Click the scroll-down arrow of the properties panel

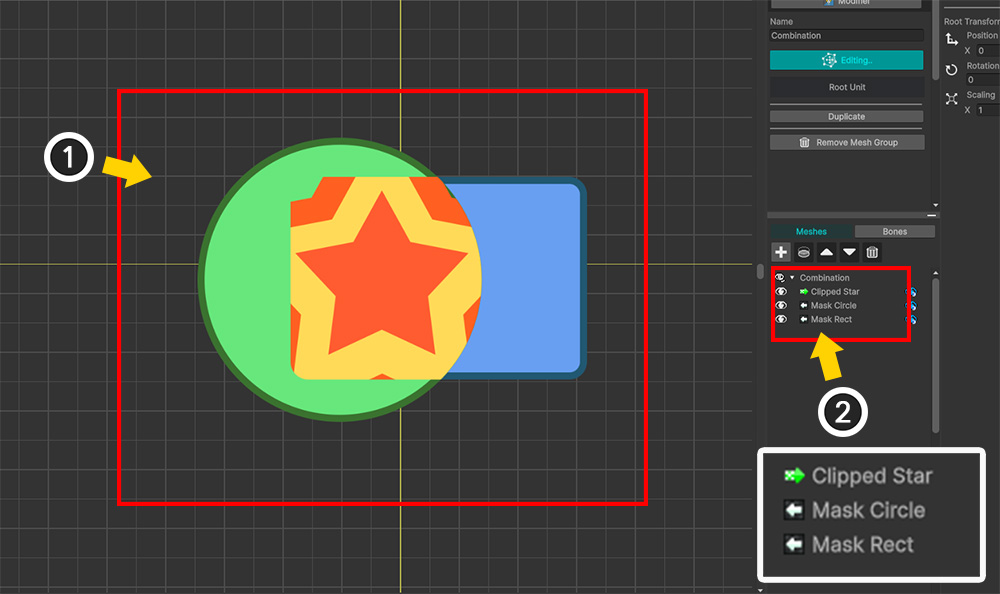(936, 205)
